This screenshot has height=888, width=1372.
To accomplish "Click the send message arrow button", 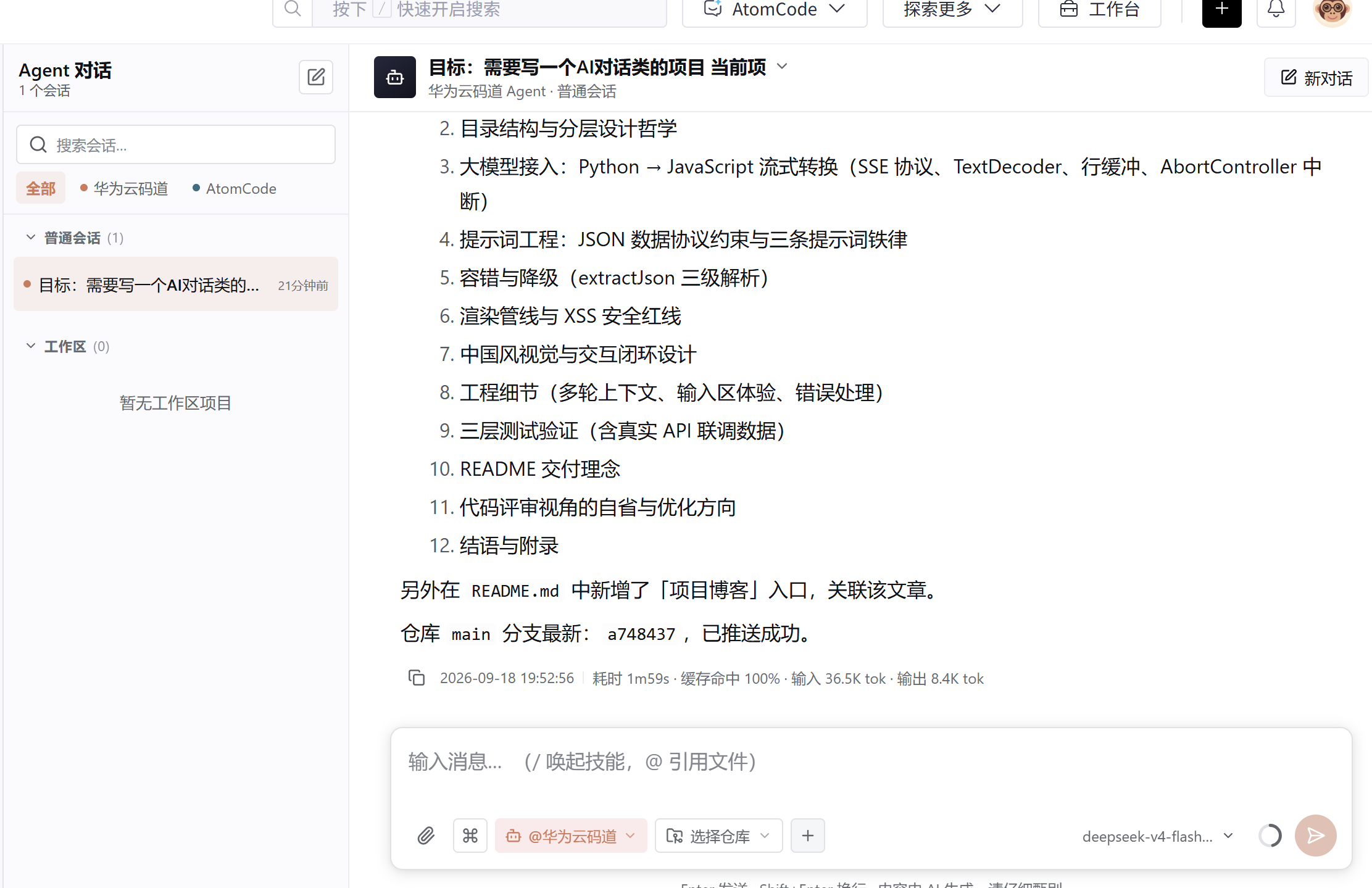I will tap(1316, 836).
